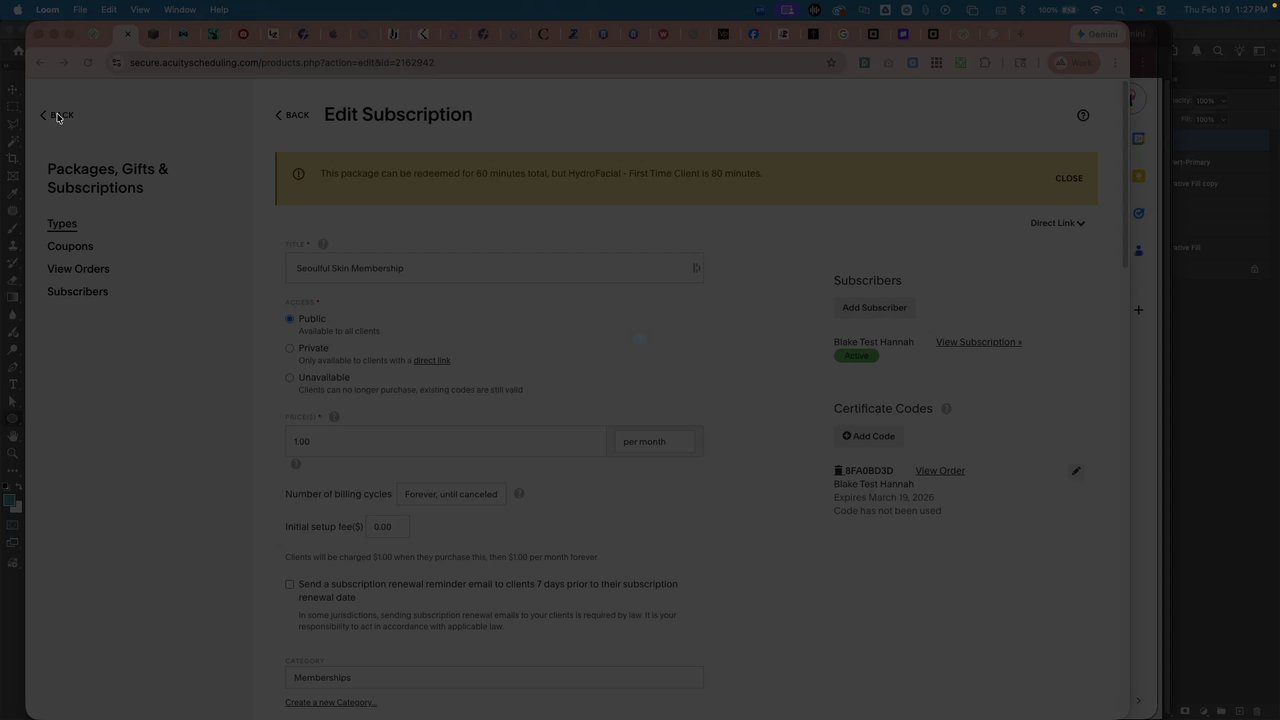Dismiss the yellow warning with CLOSE
The width and height of the screenshot is (1280, 720).
click(x=1069, y=178)
